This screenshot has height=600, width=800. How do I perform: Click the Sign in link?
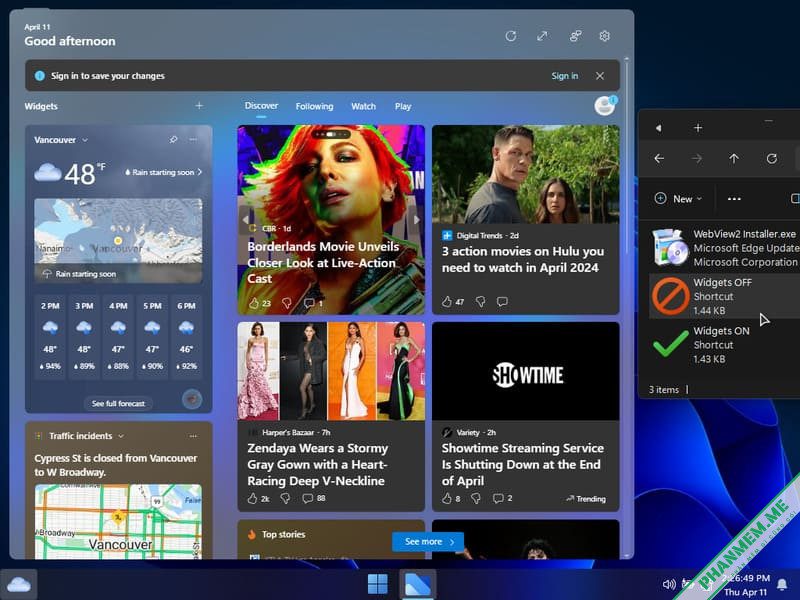point(565,76)
